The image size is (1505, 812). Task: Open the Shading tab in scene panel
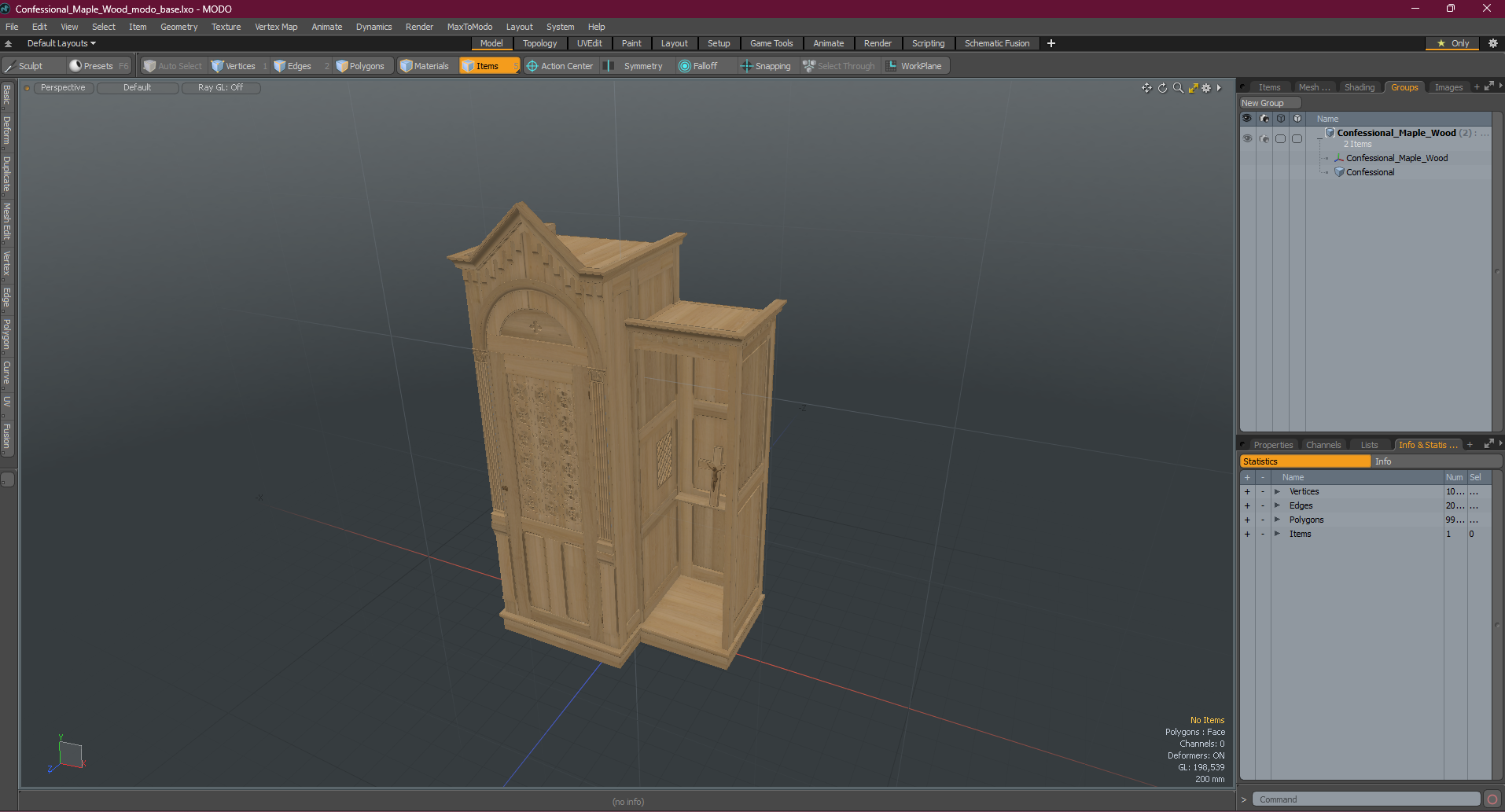click(x=1360, y=87)
